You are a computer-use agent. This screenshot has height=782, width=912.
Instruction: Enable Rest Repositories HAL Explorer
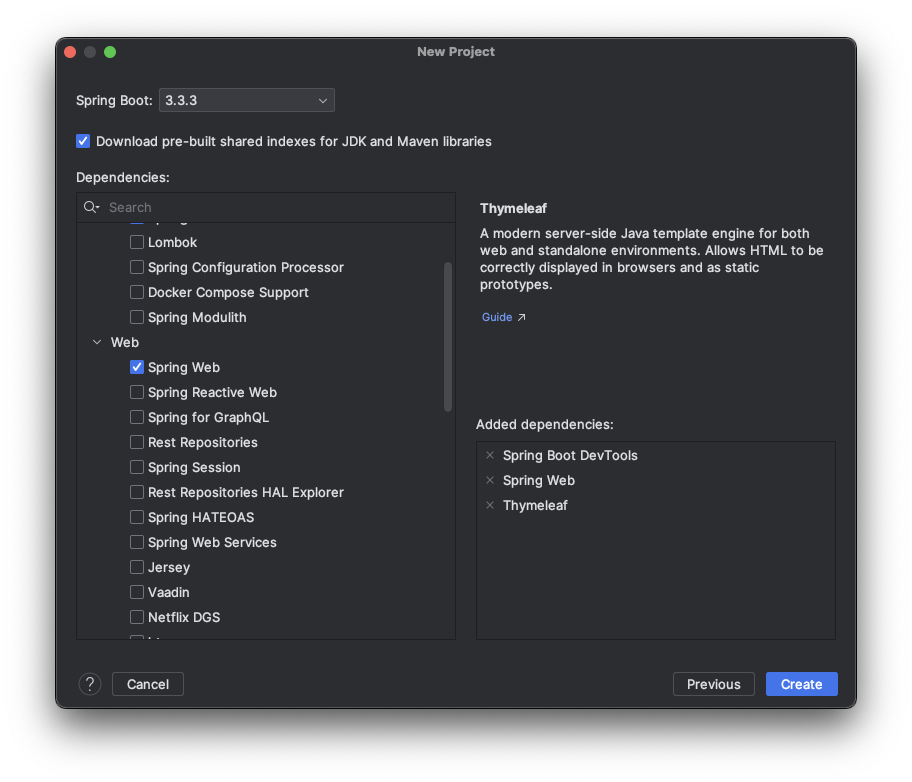137,492
